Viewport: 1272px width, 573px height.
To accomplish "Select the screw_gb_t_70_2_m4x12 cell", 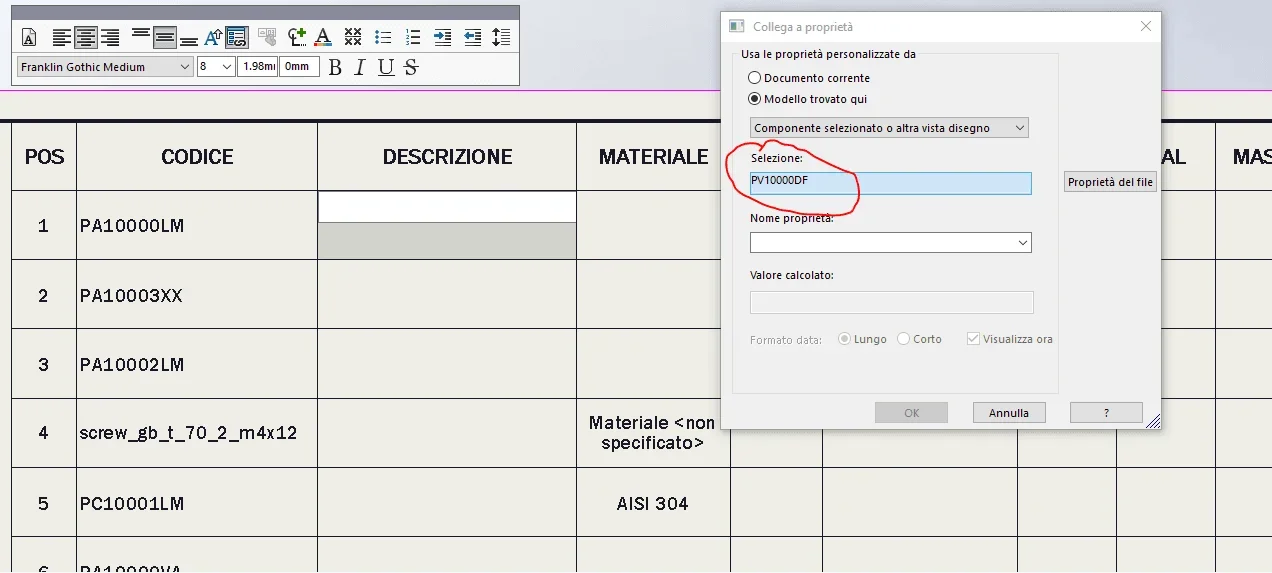I will 197,433.
